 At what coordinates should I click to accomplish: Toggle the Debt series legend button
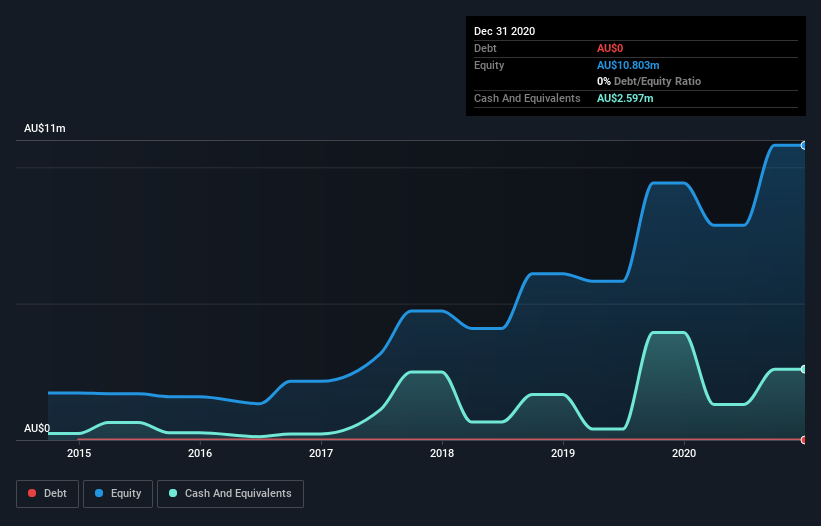47,494
